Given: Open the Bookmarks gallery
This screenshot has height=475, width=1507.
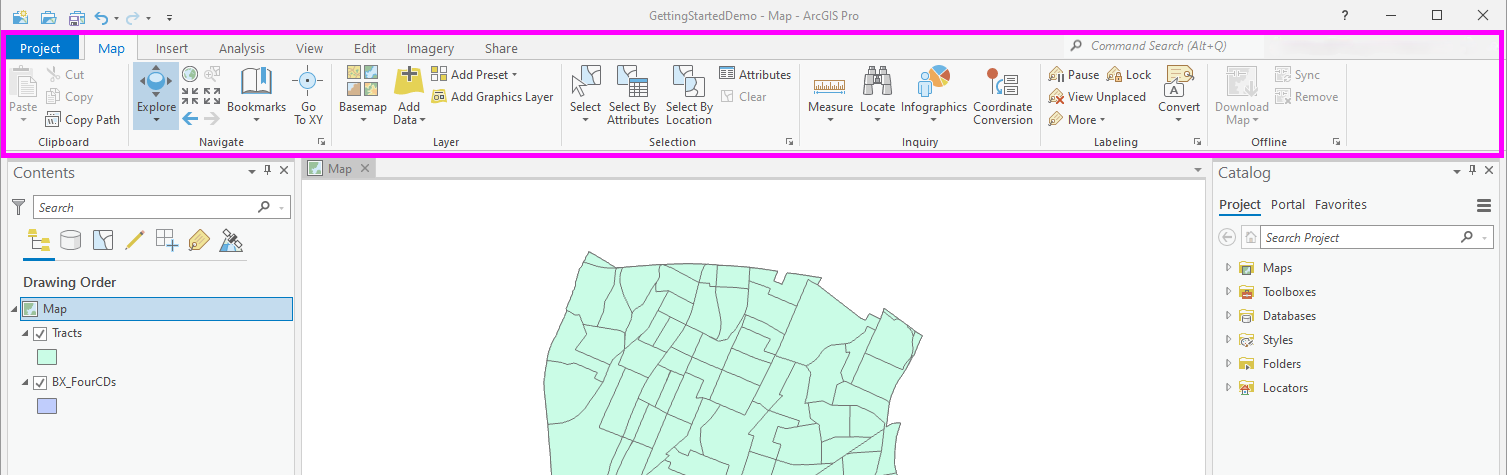Looking at the screenshot, I should [256, 95].
